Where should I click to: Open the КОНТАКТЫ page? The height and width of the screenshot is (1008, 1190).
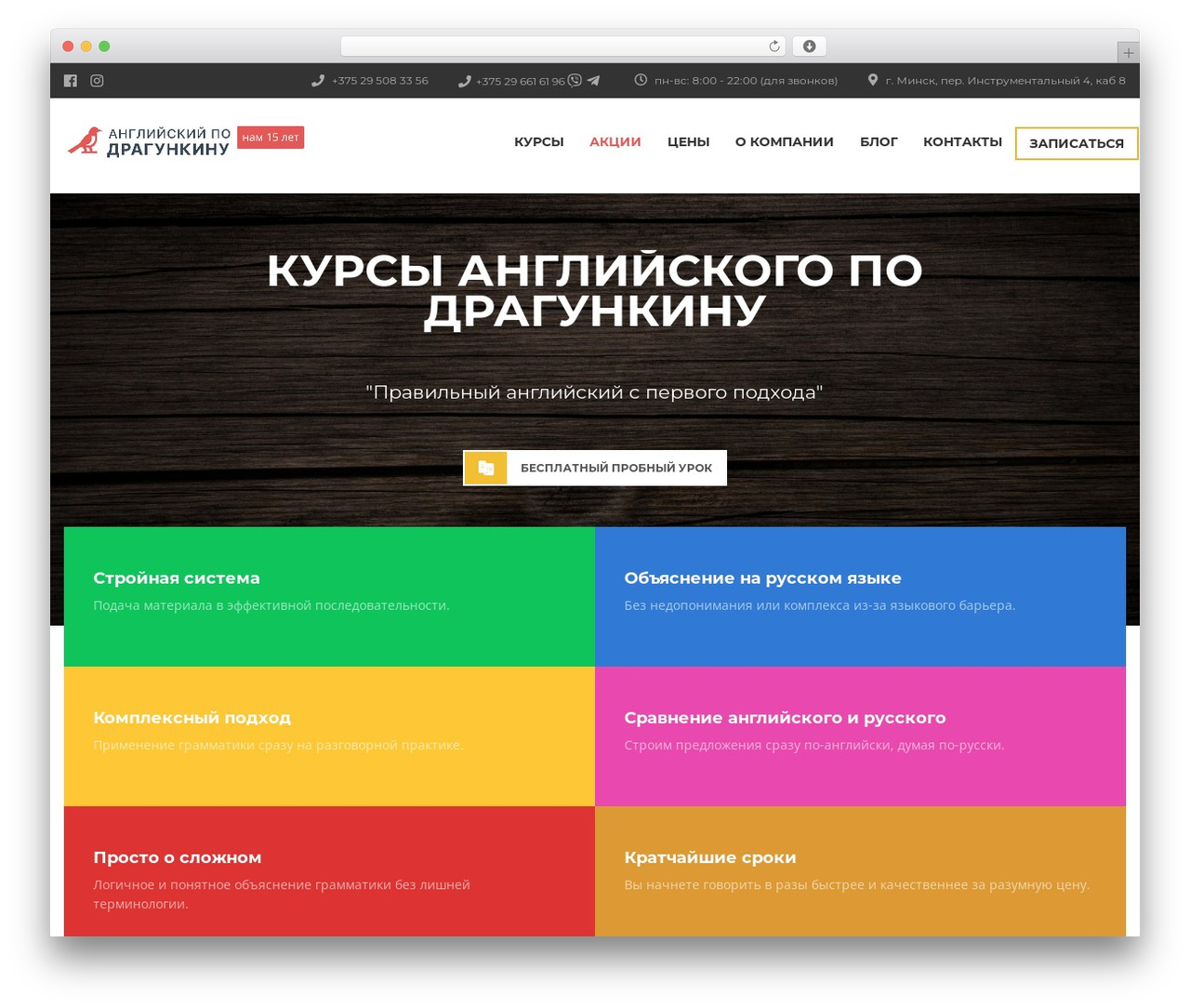(x=962, y=141)
